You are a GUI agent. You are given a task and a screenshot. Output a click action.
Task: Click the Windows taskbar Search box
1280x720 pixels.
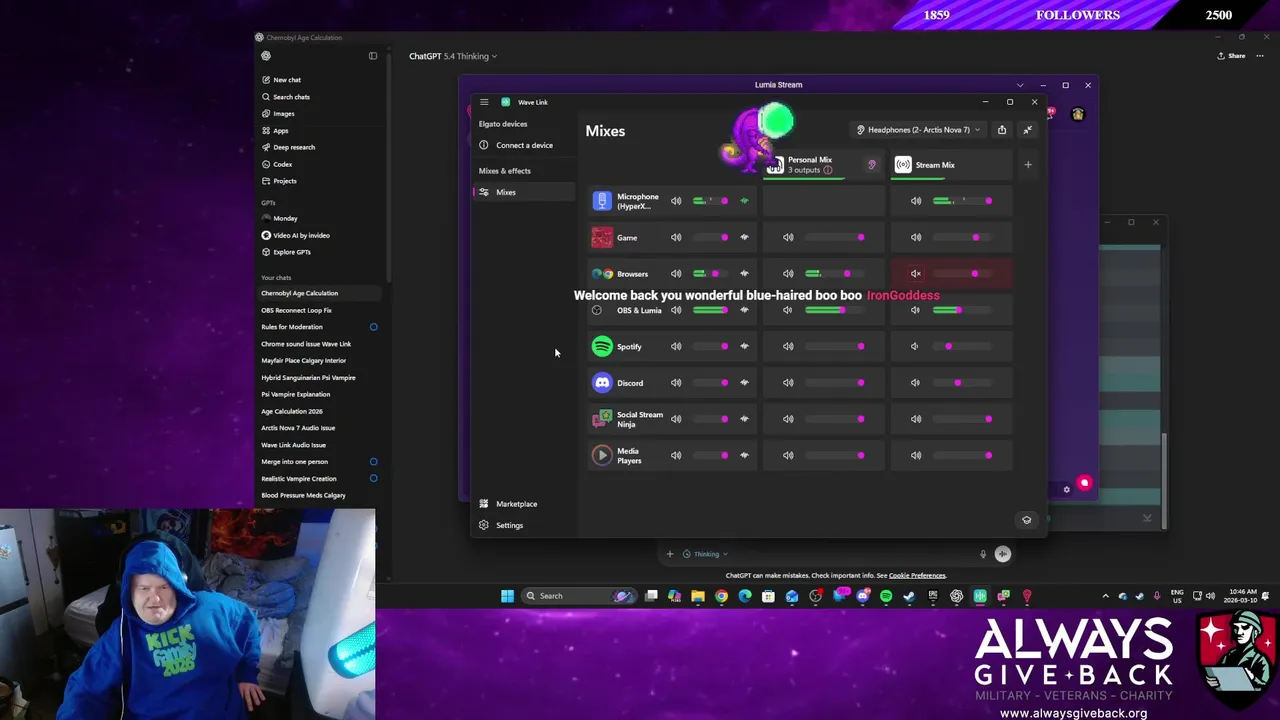click(580, 596)
